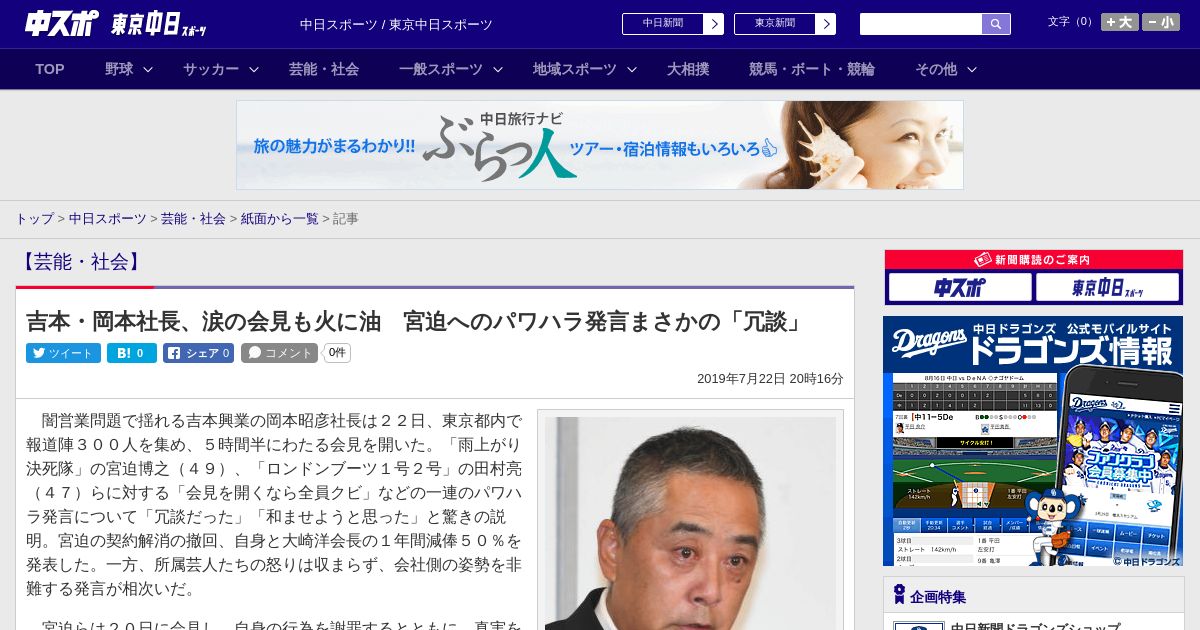
Task: Click the article date 2019年7月22日 20時16分
Action: [x=770, y=379]
